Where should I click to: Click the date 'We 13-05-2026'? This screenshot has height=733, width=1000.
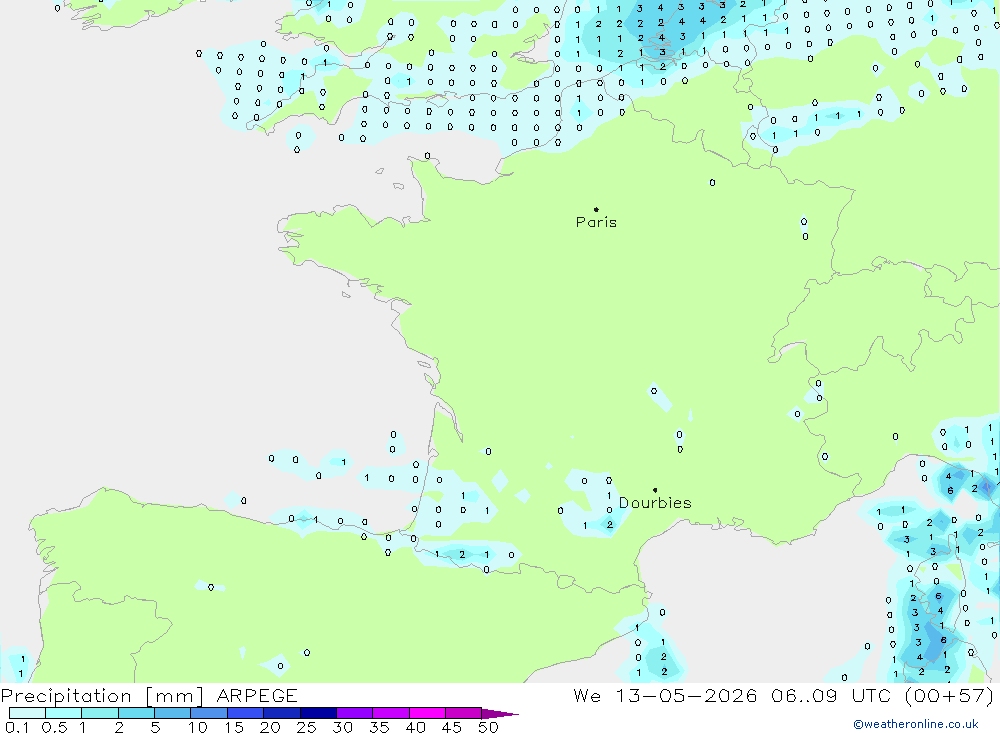click(665, 695)
